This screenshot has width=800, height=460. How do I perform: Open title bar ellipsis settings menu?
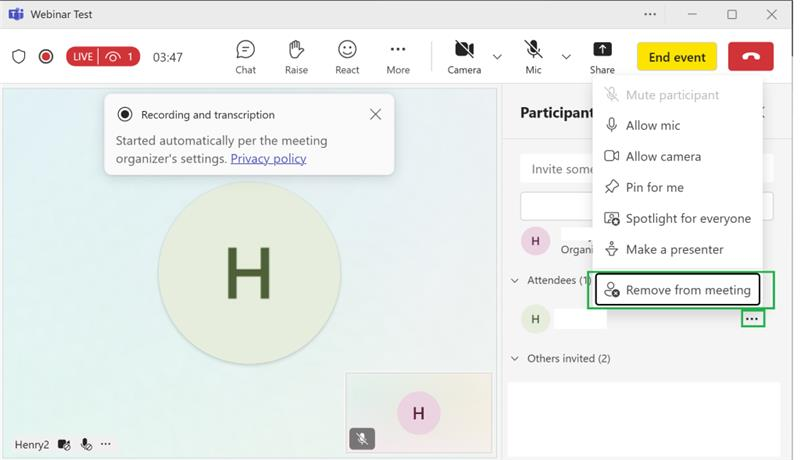[x=649, y=14]
